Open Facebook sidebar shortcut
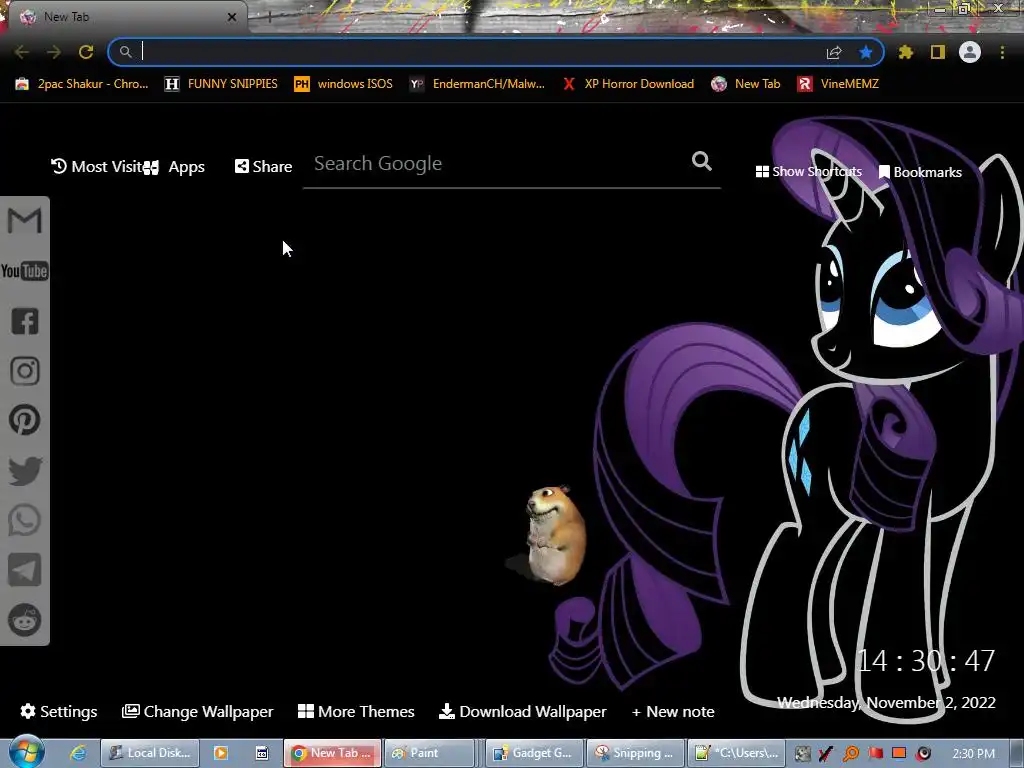This screenshot has height=768, width=1024. point(24,321)
